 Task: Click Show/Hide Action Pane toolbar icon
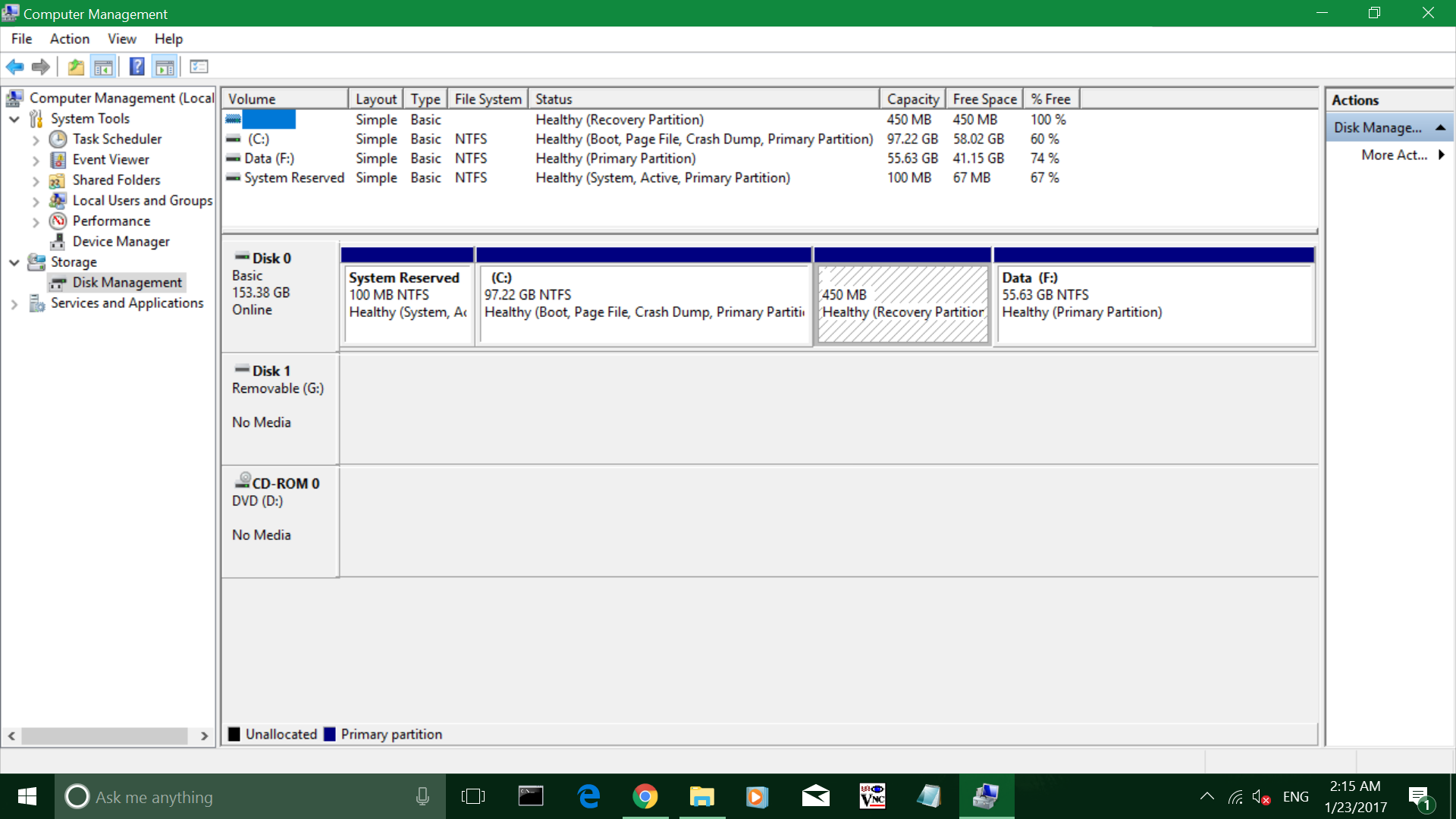[x=165, y=67]
